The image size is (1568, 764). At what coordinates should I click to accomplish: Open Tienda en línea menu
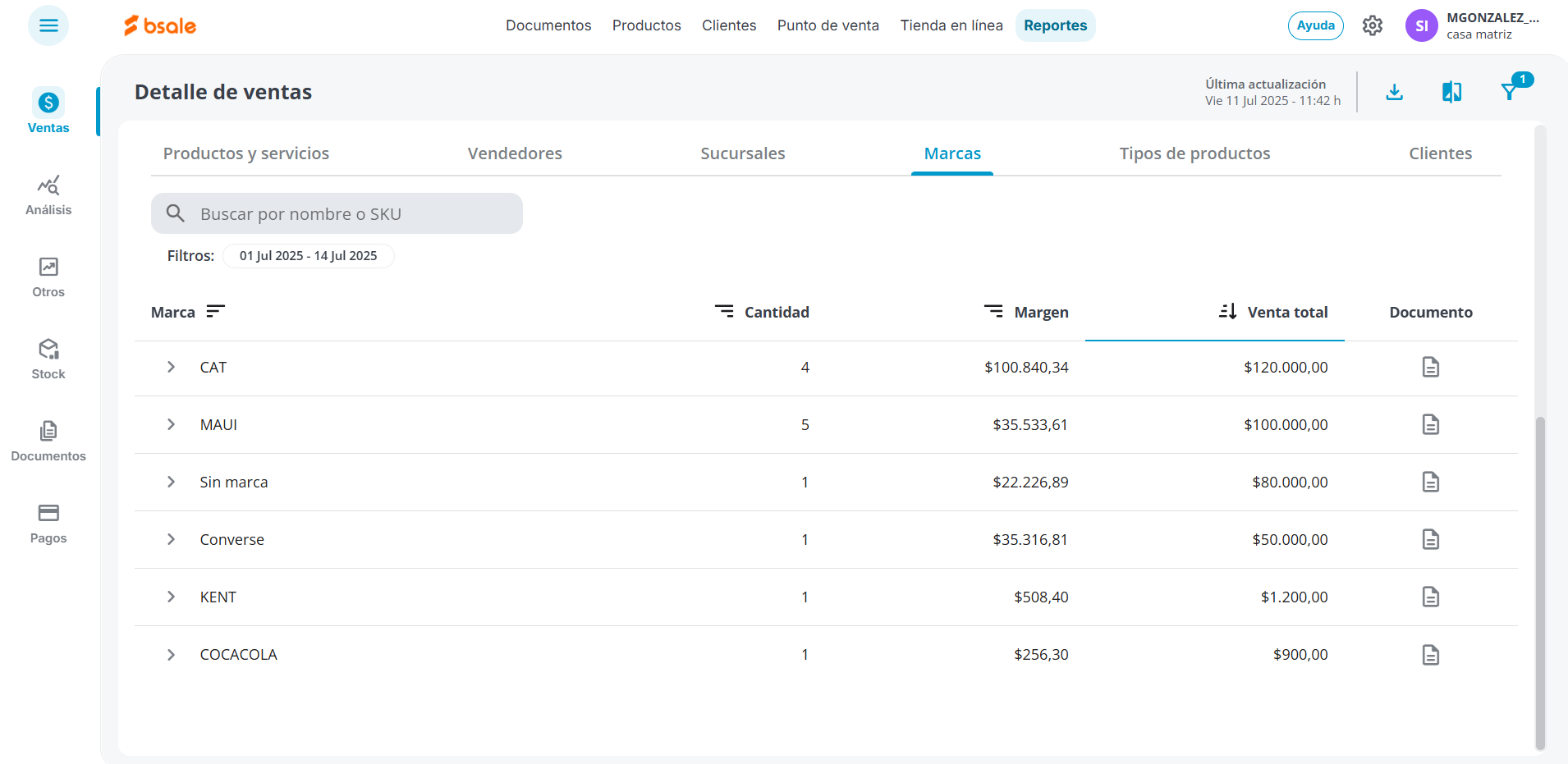pos(951,25)
